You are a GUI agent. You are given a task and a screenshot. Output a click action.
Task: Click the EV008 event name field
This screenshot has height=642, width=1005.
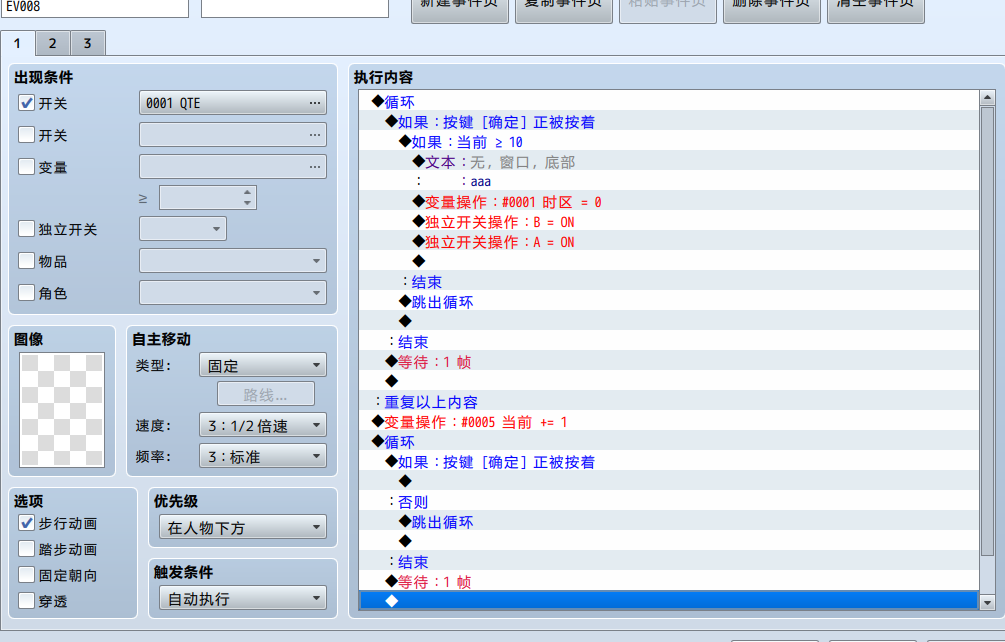coord(95,7)
